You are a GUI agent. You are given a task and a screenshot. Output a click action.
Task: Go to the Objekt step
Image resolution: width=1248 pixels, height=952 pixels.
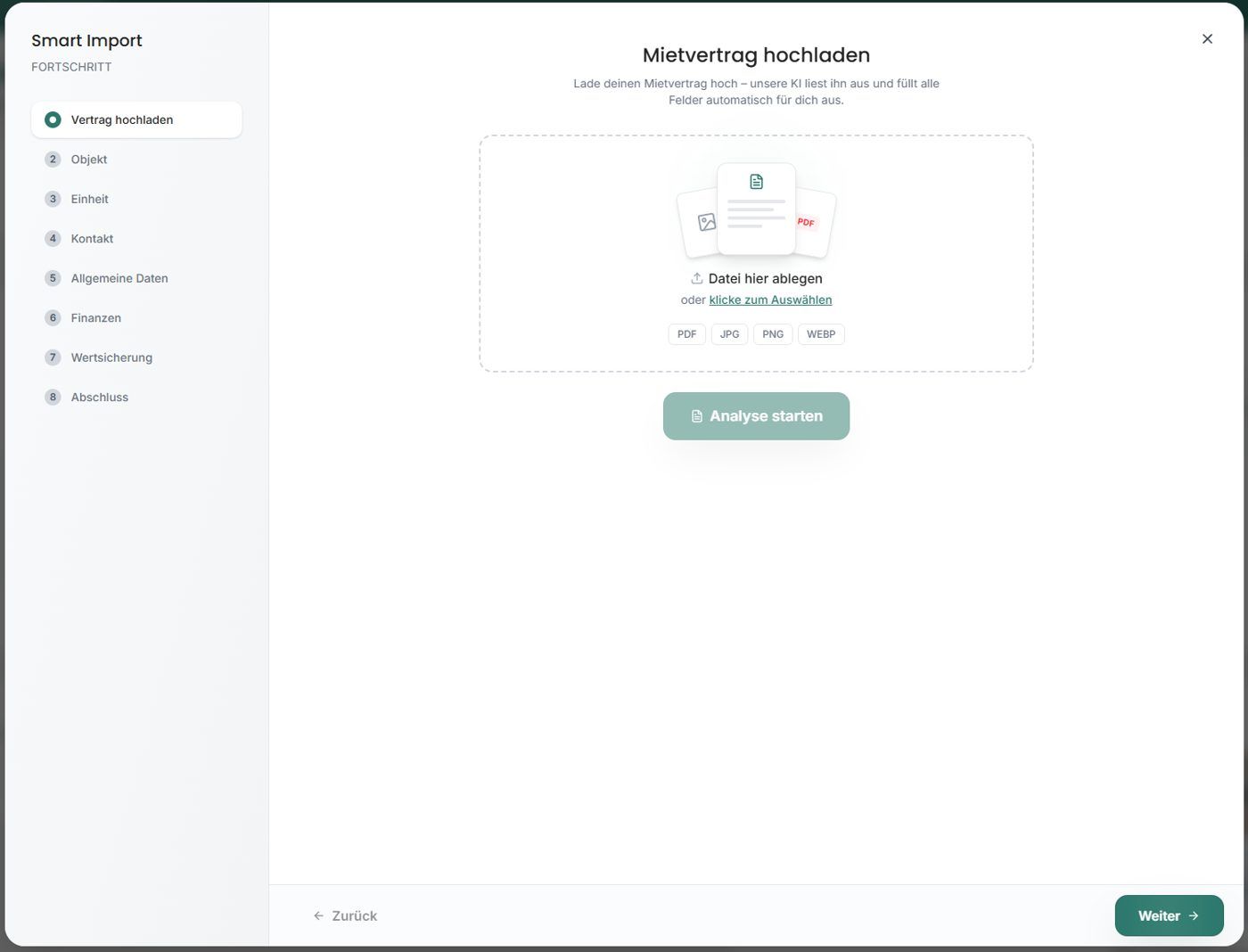[136, 160]
